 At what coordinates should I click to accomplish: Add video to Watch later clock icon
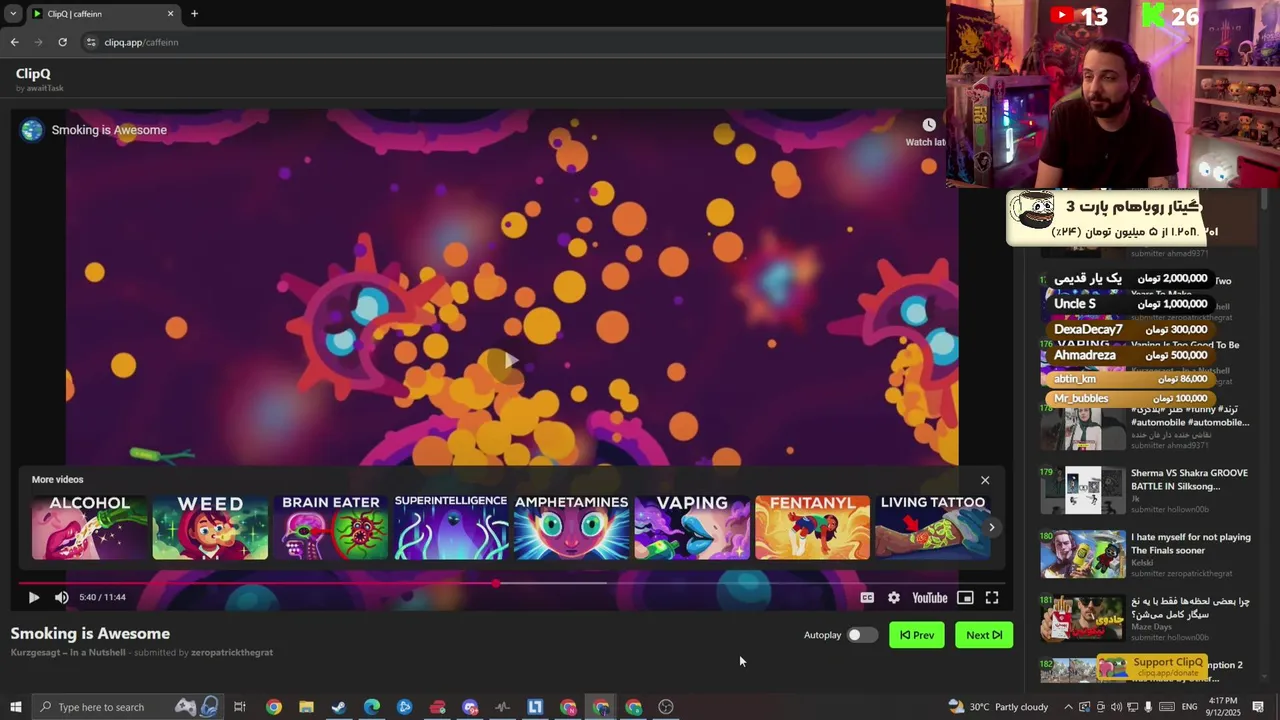[929, 125]
